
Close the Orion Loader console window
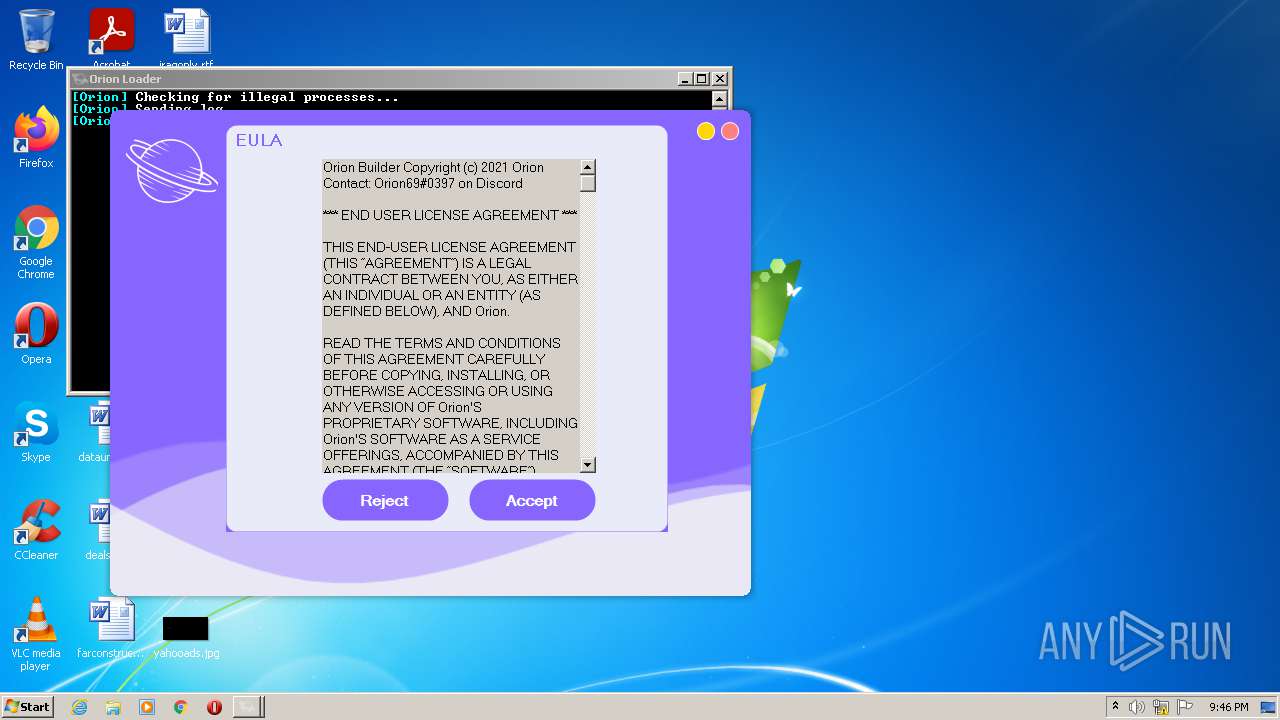click(x=720, y=79)
